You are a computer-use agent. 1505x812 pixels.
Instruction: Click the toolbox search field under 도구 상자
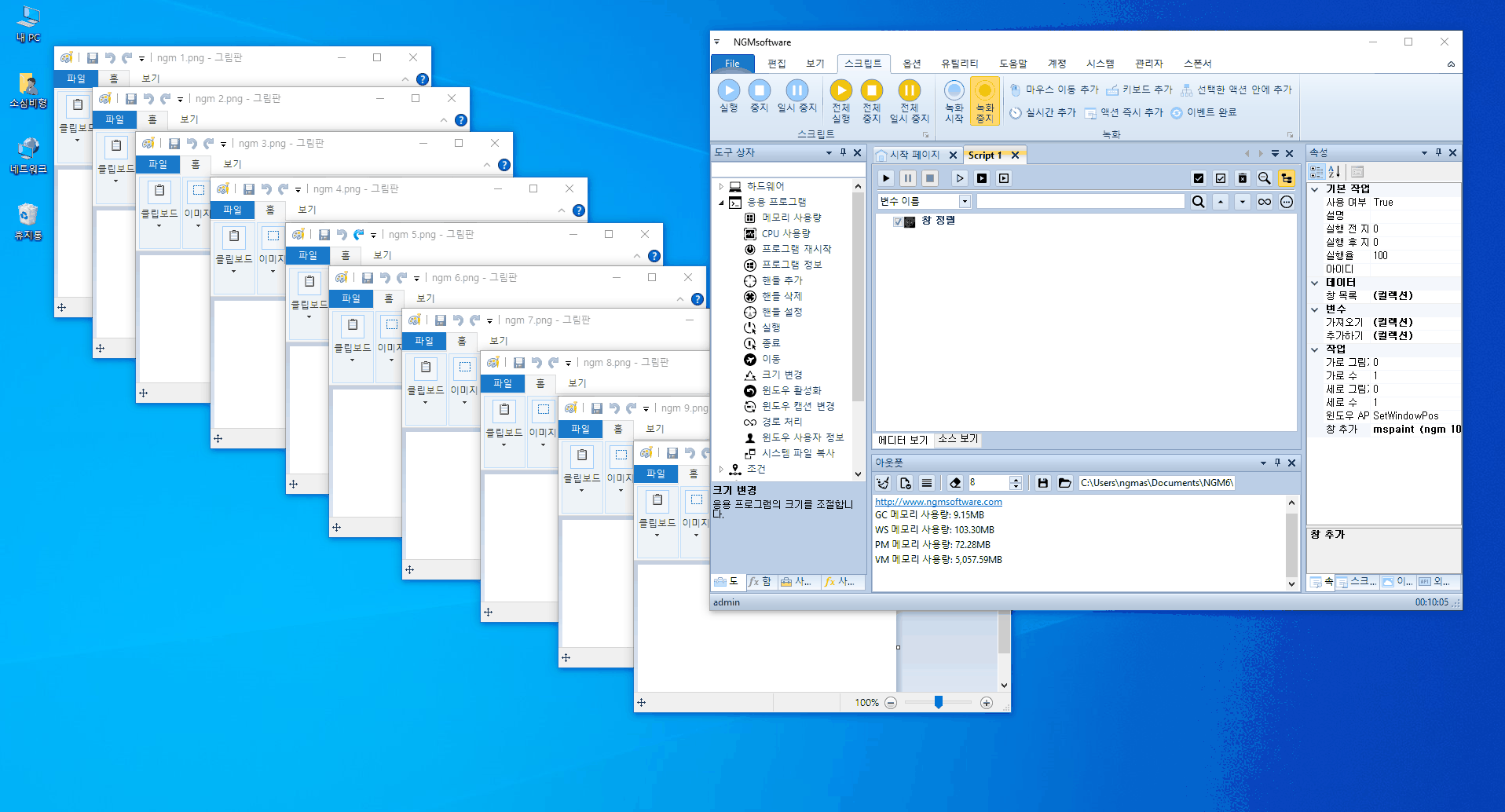(x=787, y=170)
